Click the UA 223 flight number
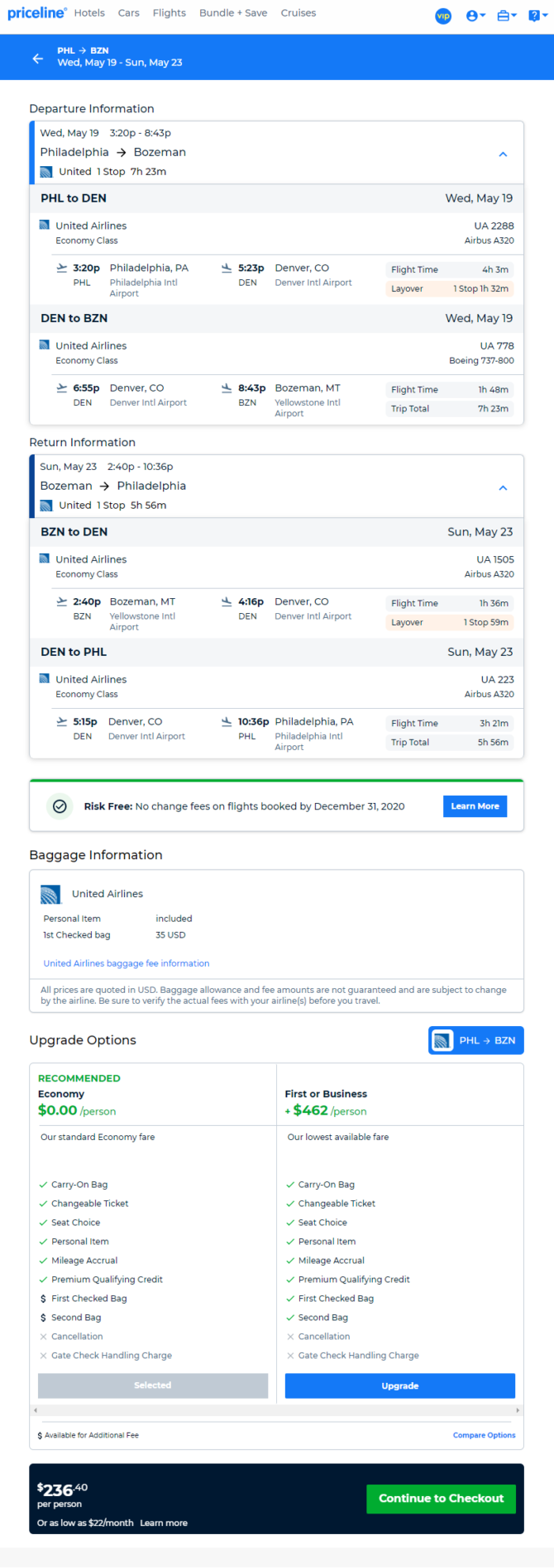 (498, 679)
